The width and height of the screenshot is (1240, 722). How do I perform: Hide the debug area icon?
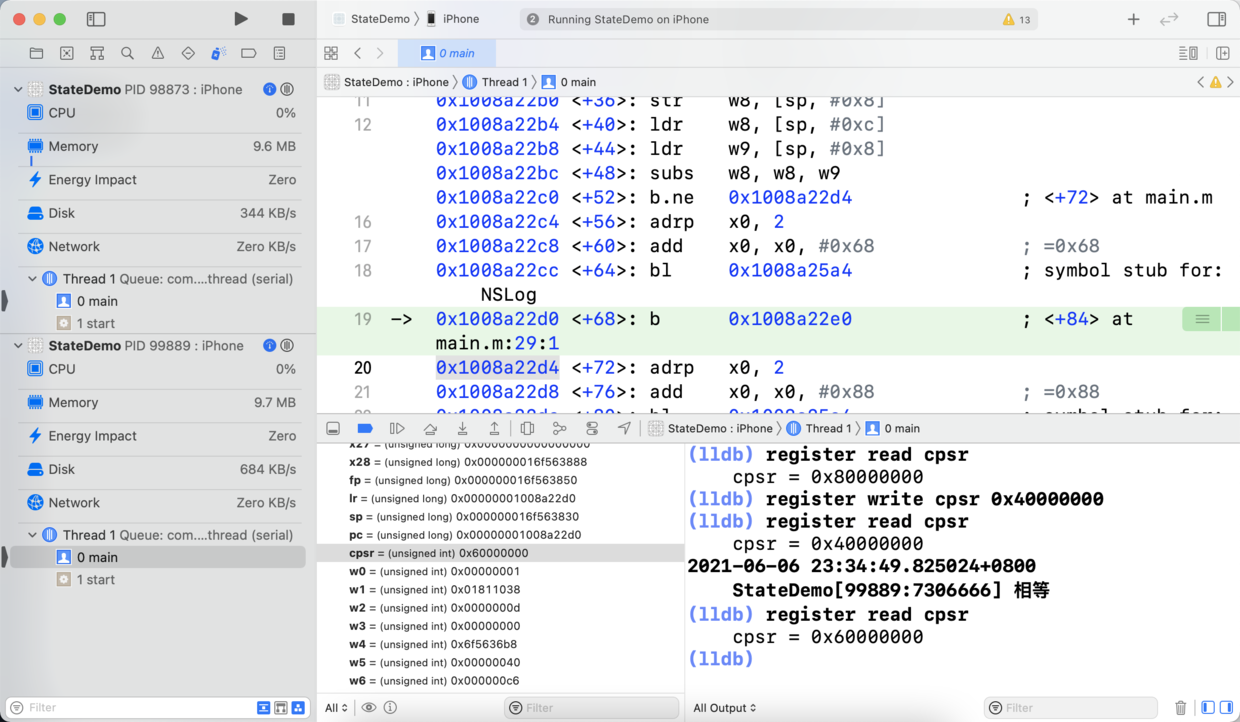333,428
